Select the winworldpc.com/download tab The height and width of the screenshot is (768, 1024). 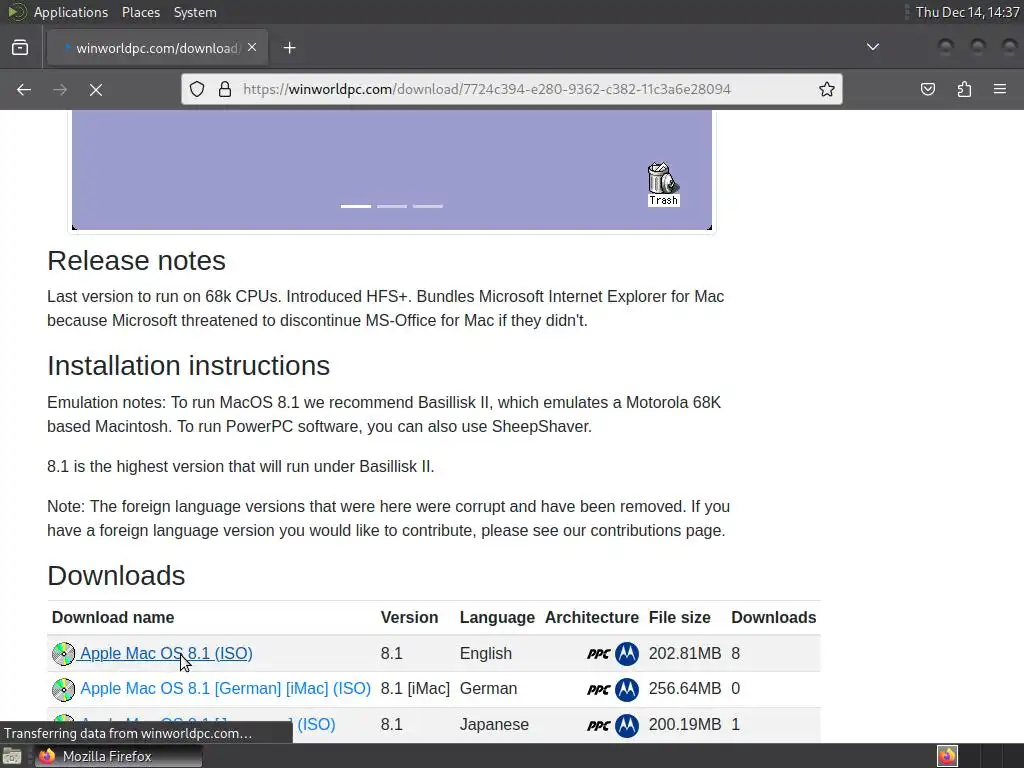coord(157,48)
